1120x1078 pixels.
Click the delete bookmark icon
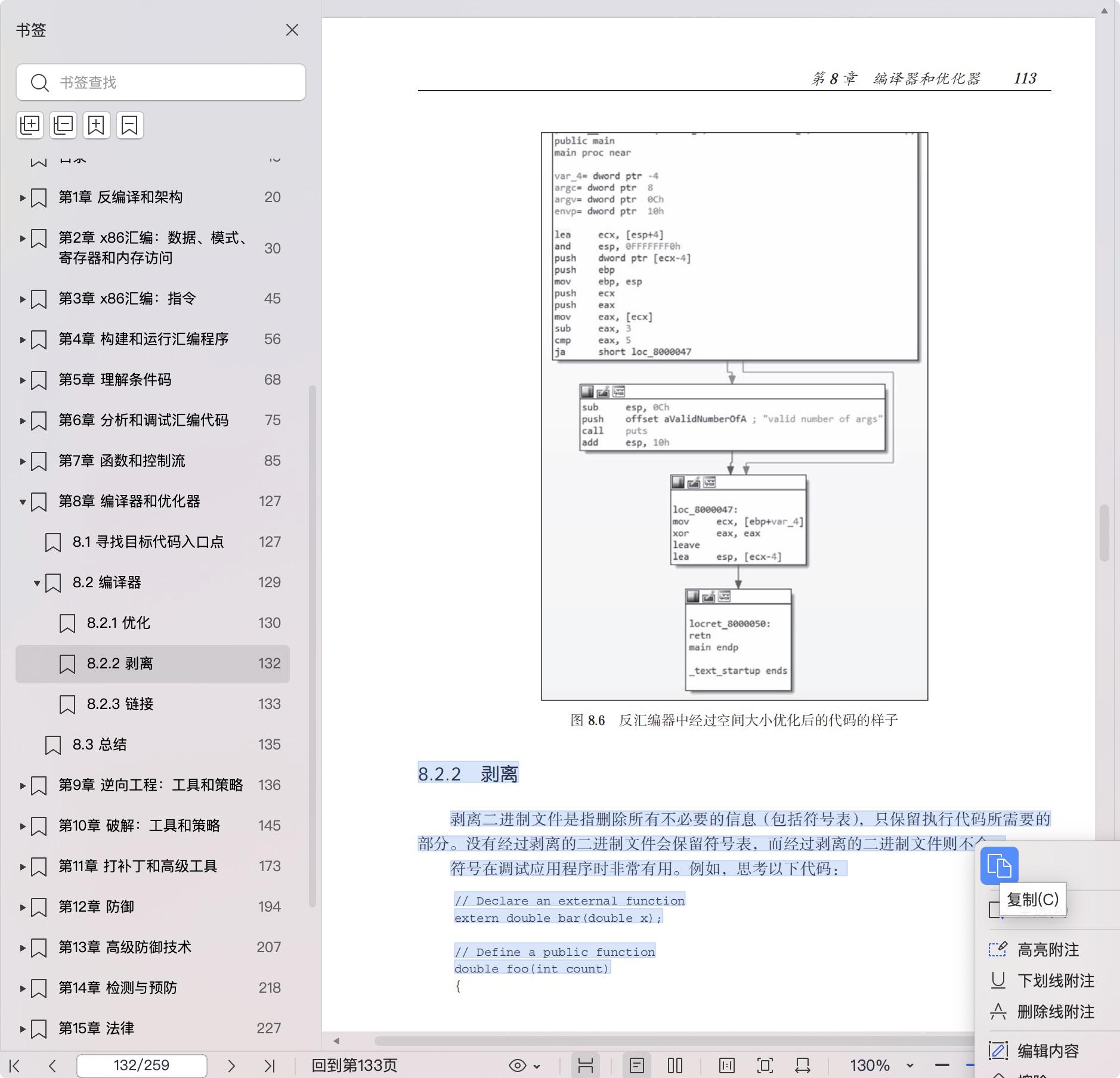point(129,125)
